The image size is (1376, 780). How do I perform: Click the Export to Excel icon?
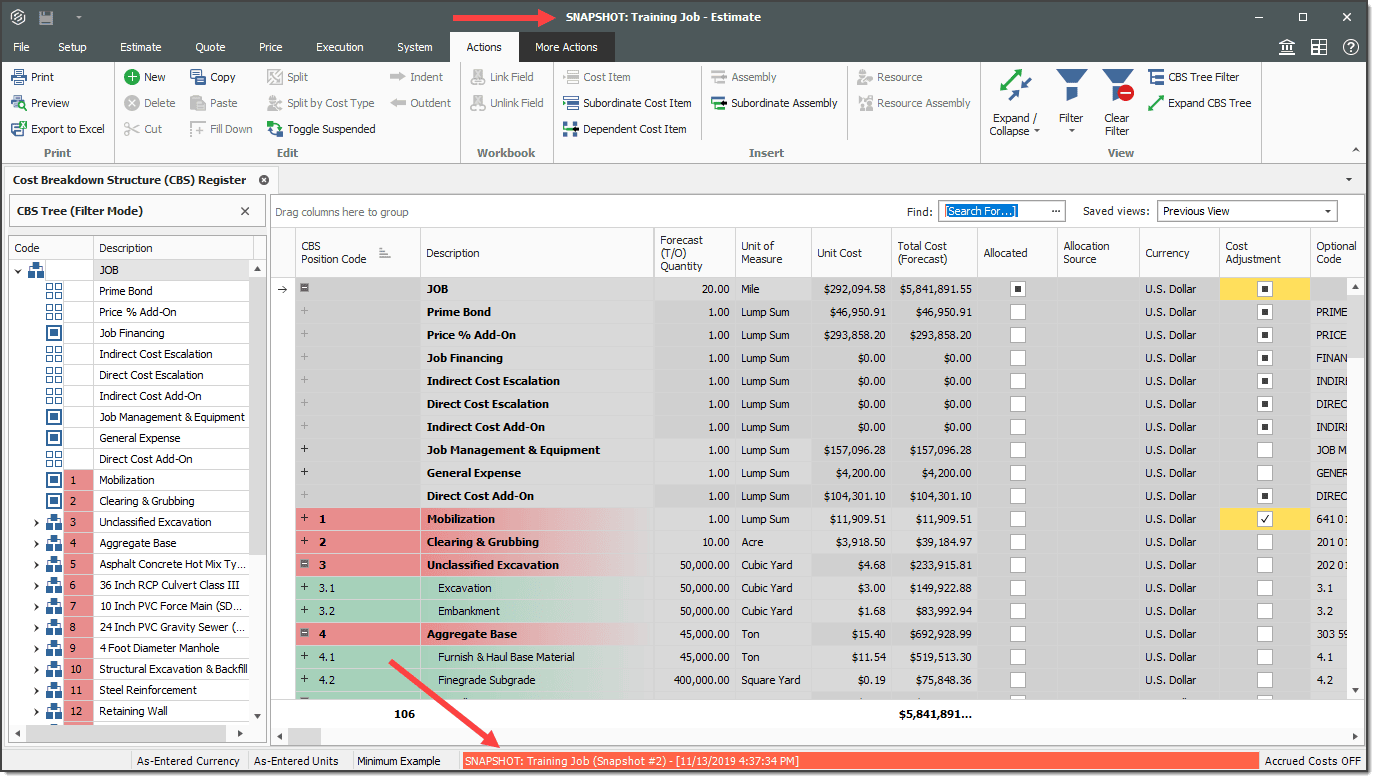[19, 129]
